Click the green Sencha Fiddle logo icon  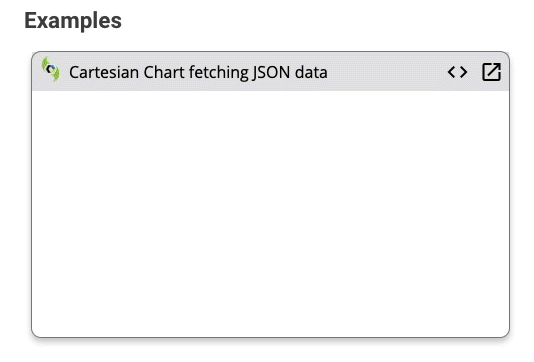(51, 69)
